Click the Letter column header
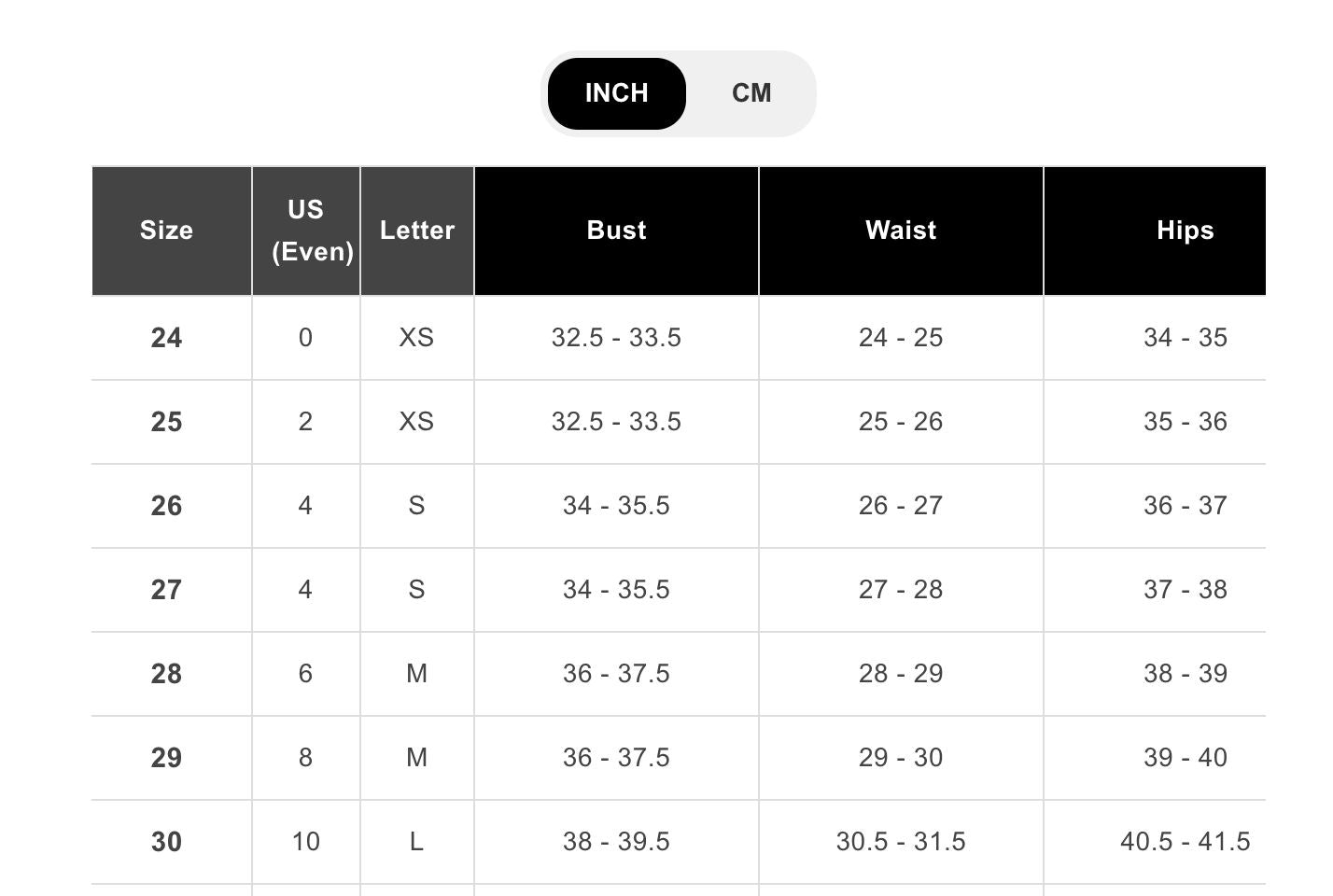Viewport: 1333px width, 896px height. (416, 231)
